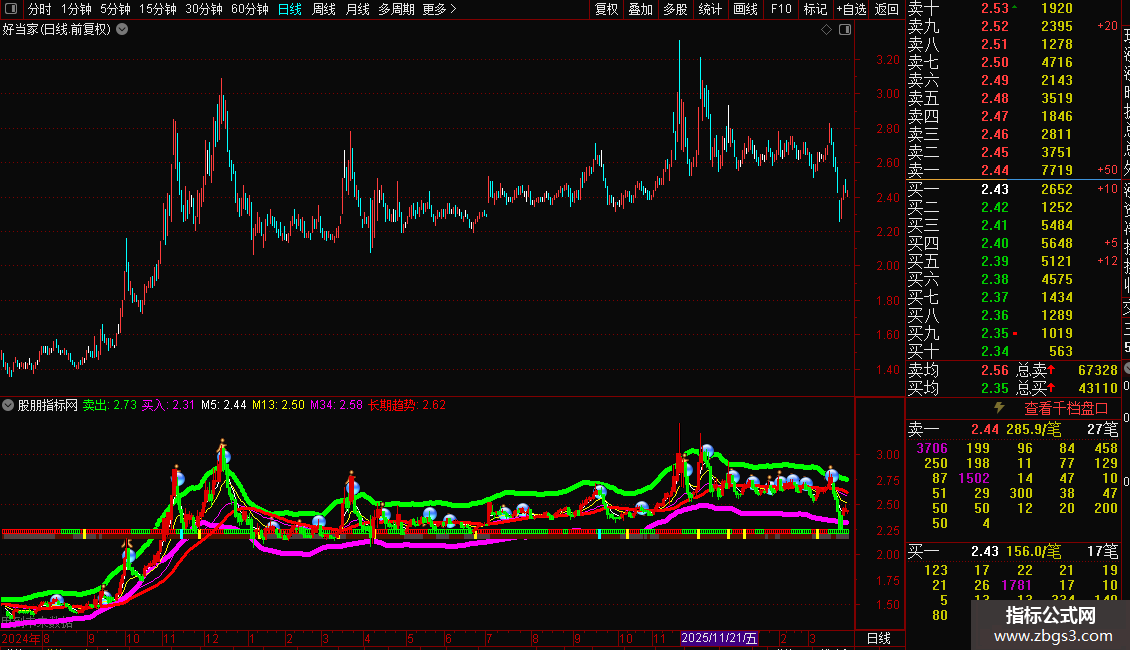1130x650 pixels.
Task: Click the 卖均 2.56 average value
Action: pyautogui.click(x=995, y=370)
